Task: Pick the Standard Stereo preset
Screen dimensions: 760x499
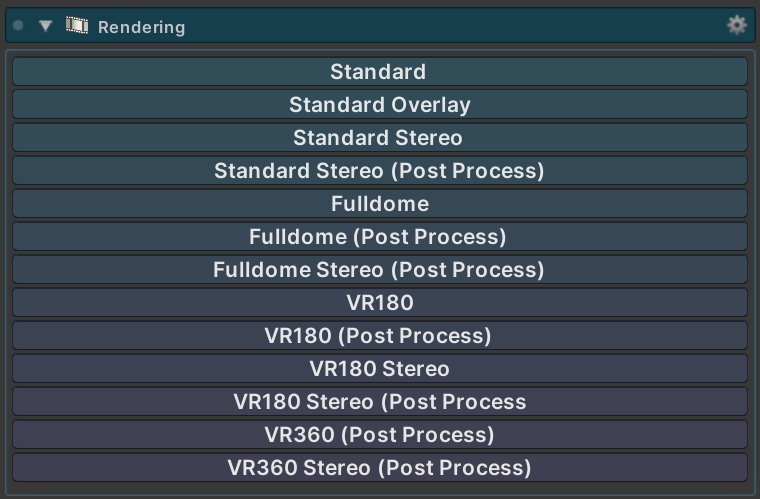Action: pos(380,138)
